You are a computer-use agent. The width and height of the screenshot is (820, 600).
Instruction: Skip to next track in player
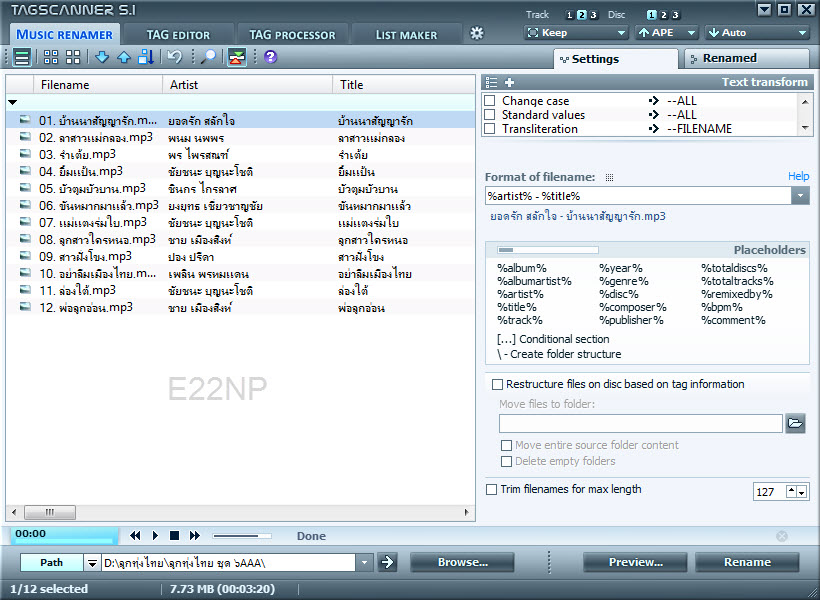pos(195,535)
